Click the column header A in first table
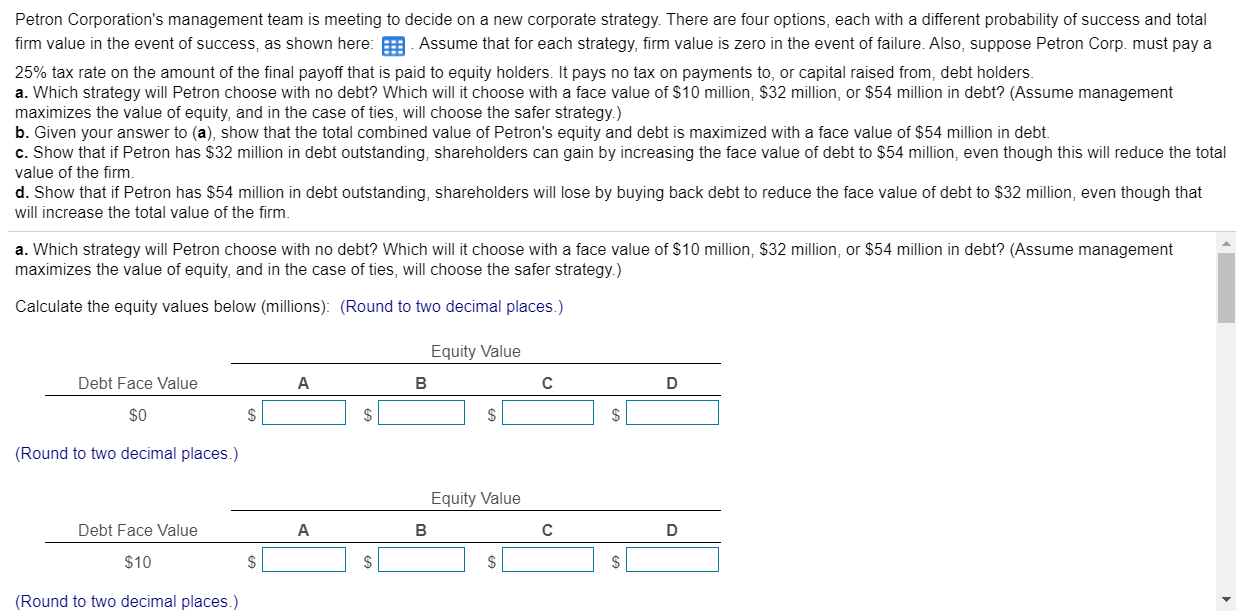 (x=303, y=383)
